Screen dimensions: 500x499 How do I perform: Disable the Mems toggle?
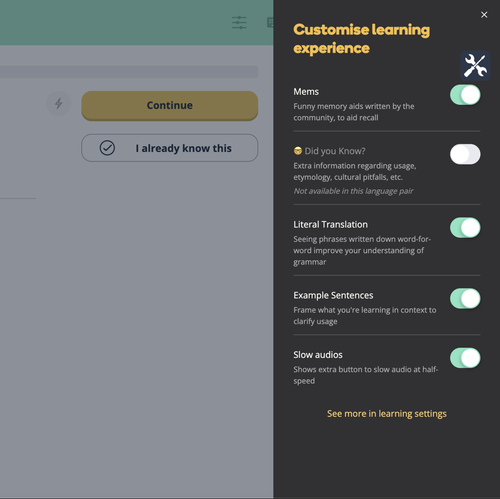(465, 95)
